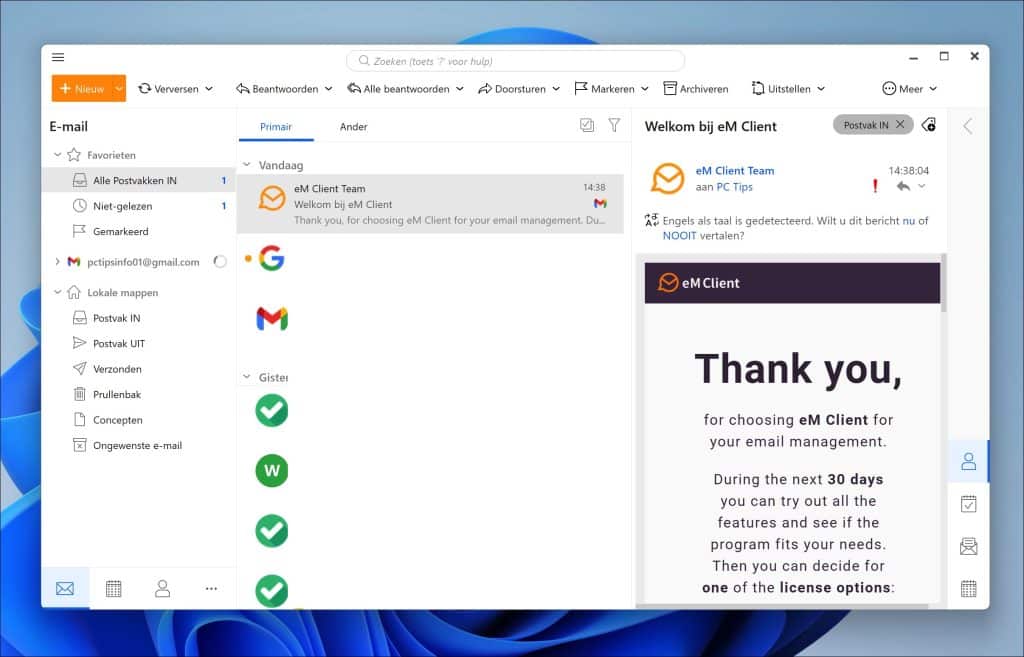The image size is (1024, 657).
Task: Forward the email using Doorsturen
Action: (519, 88)
